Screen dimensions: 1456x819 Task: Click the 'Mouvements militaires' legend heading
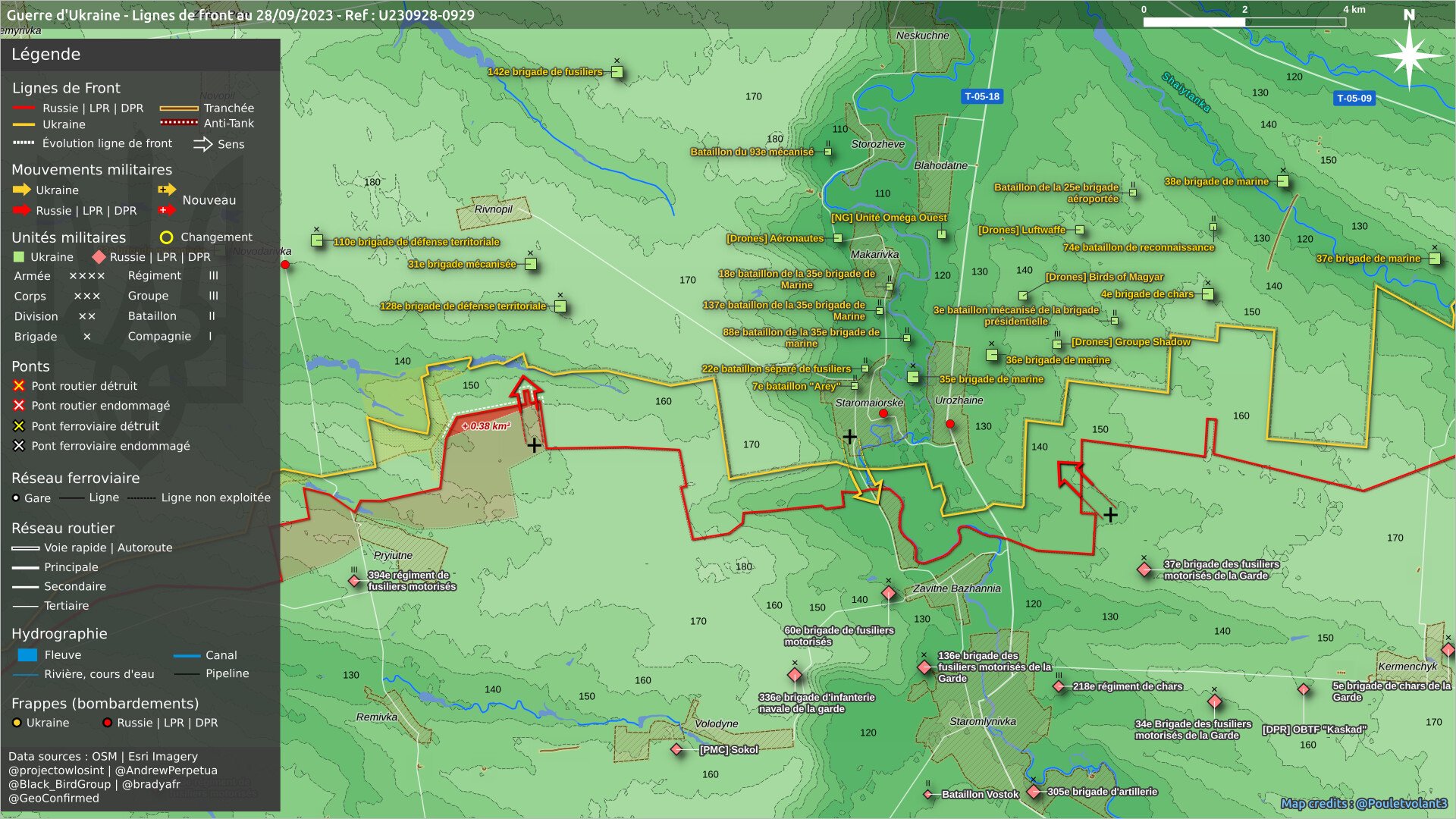tap(92, 170)
